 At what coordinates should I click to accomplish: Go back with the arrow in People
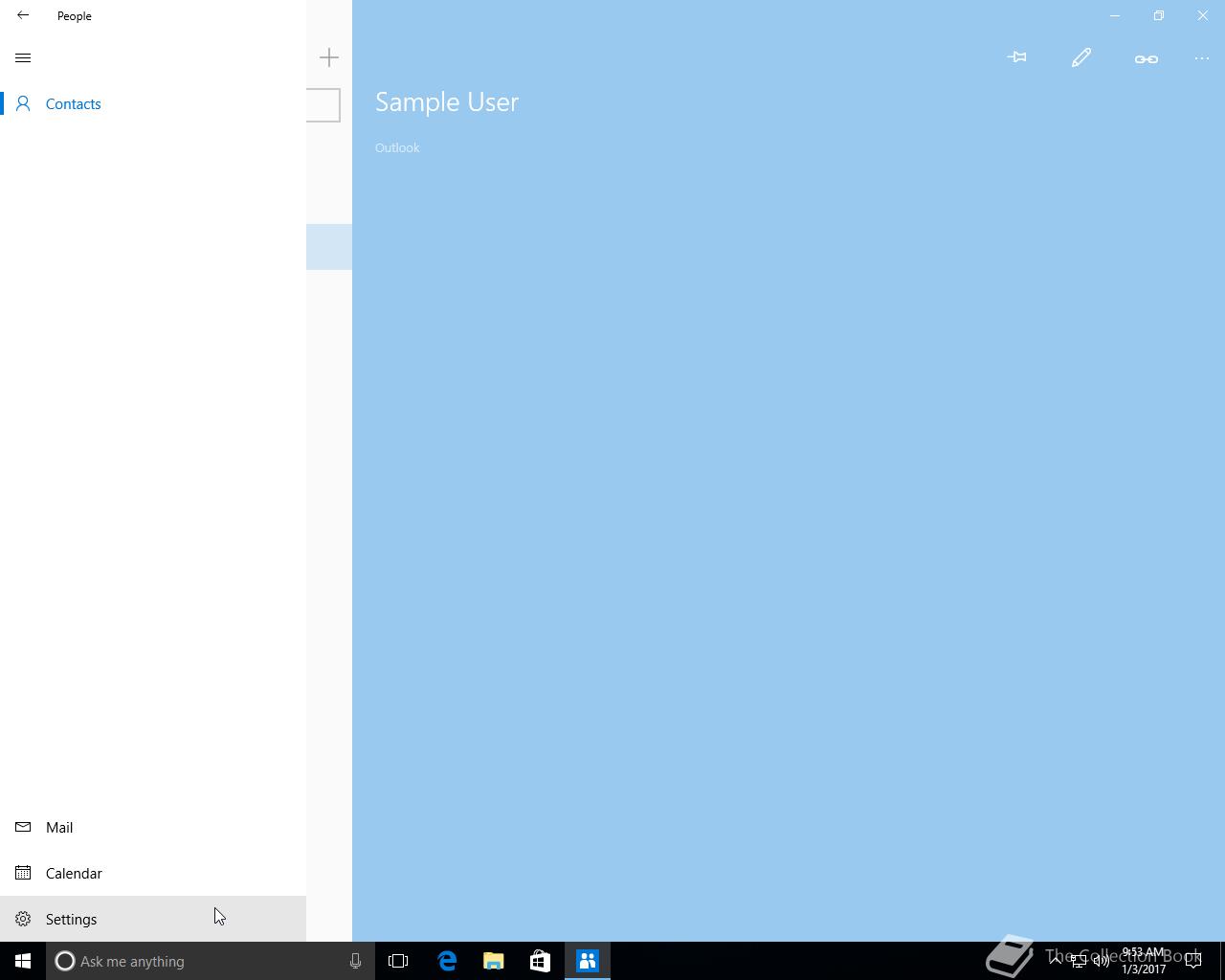[x=23, y=15]
